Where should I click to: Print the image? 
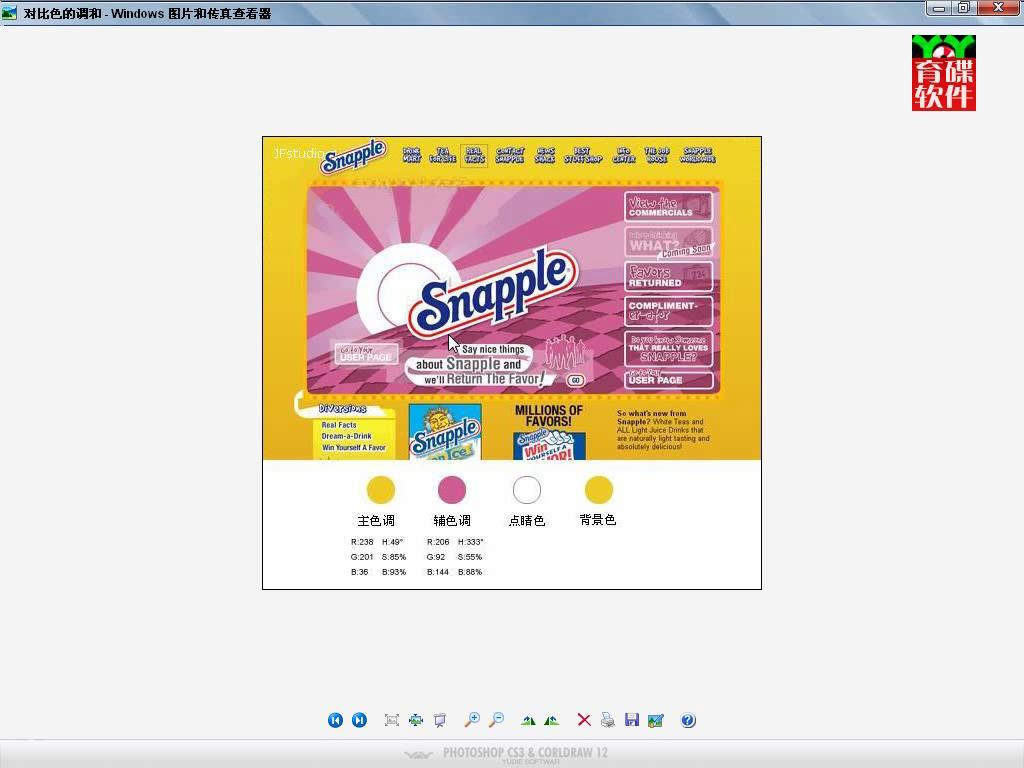(x=607, y=720)
